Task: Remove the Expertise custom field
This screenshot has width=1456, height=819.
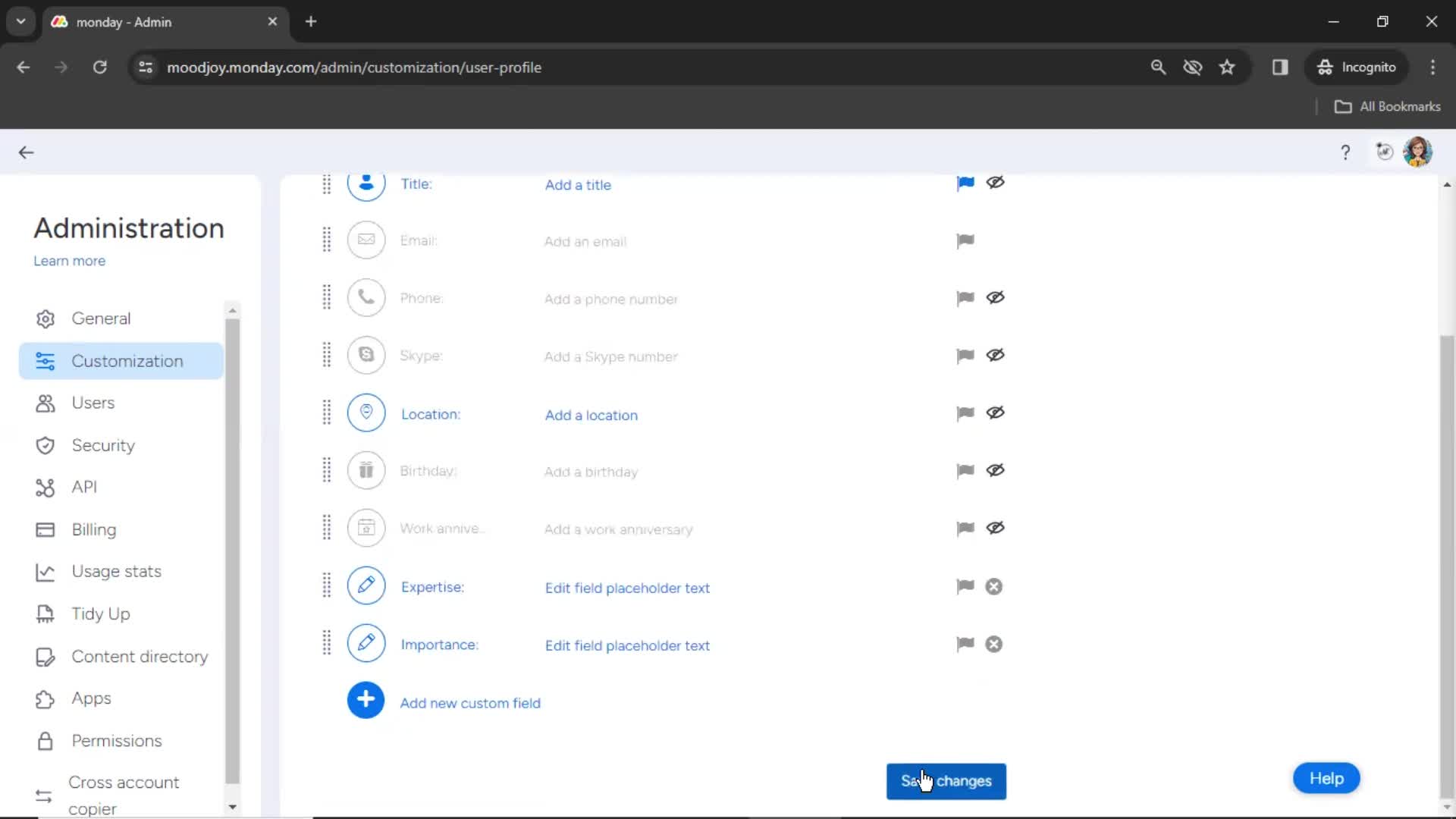Action: click(993, 587)
